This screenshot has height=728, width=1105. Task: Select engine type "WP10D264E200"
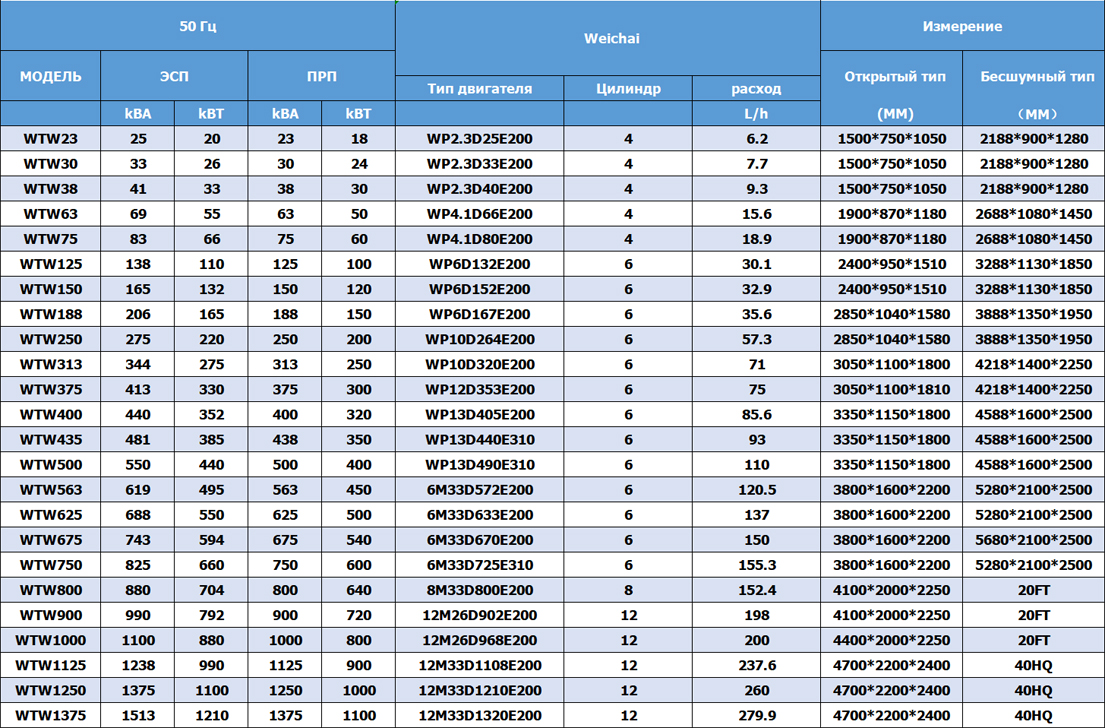(479, 340)
